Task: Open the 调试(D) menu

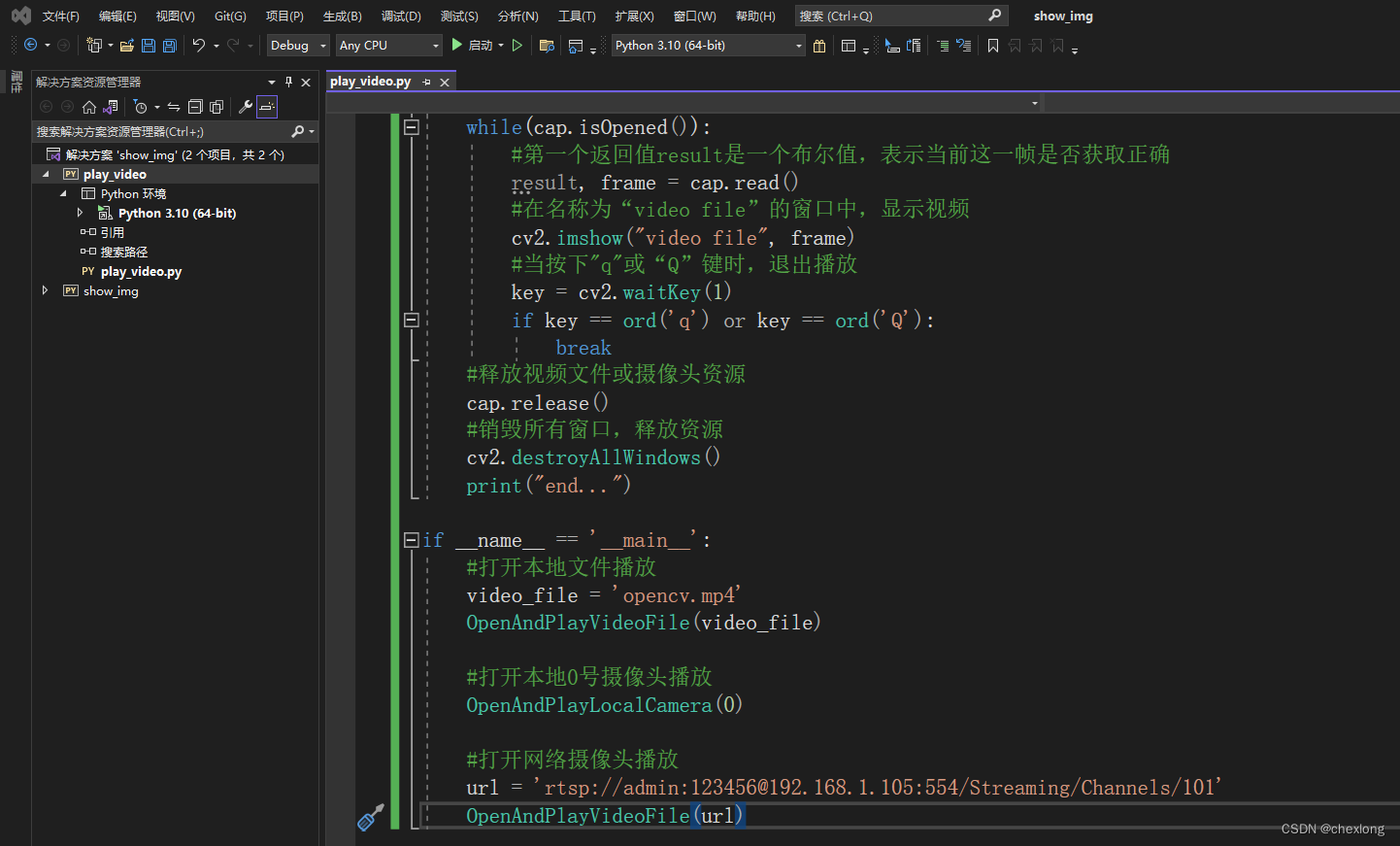Action: 401,17
